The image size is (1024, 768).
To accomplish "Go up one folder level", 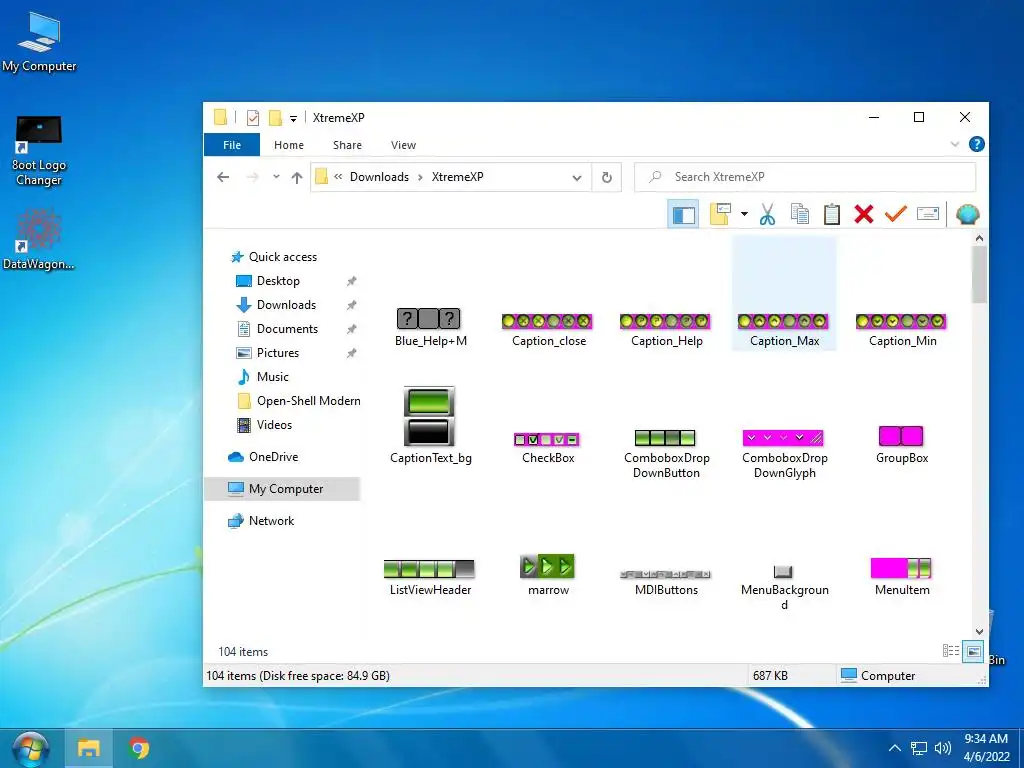I will [x=297, y=177].
